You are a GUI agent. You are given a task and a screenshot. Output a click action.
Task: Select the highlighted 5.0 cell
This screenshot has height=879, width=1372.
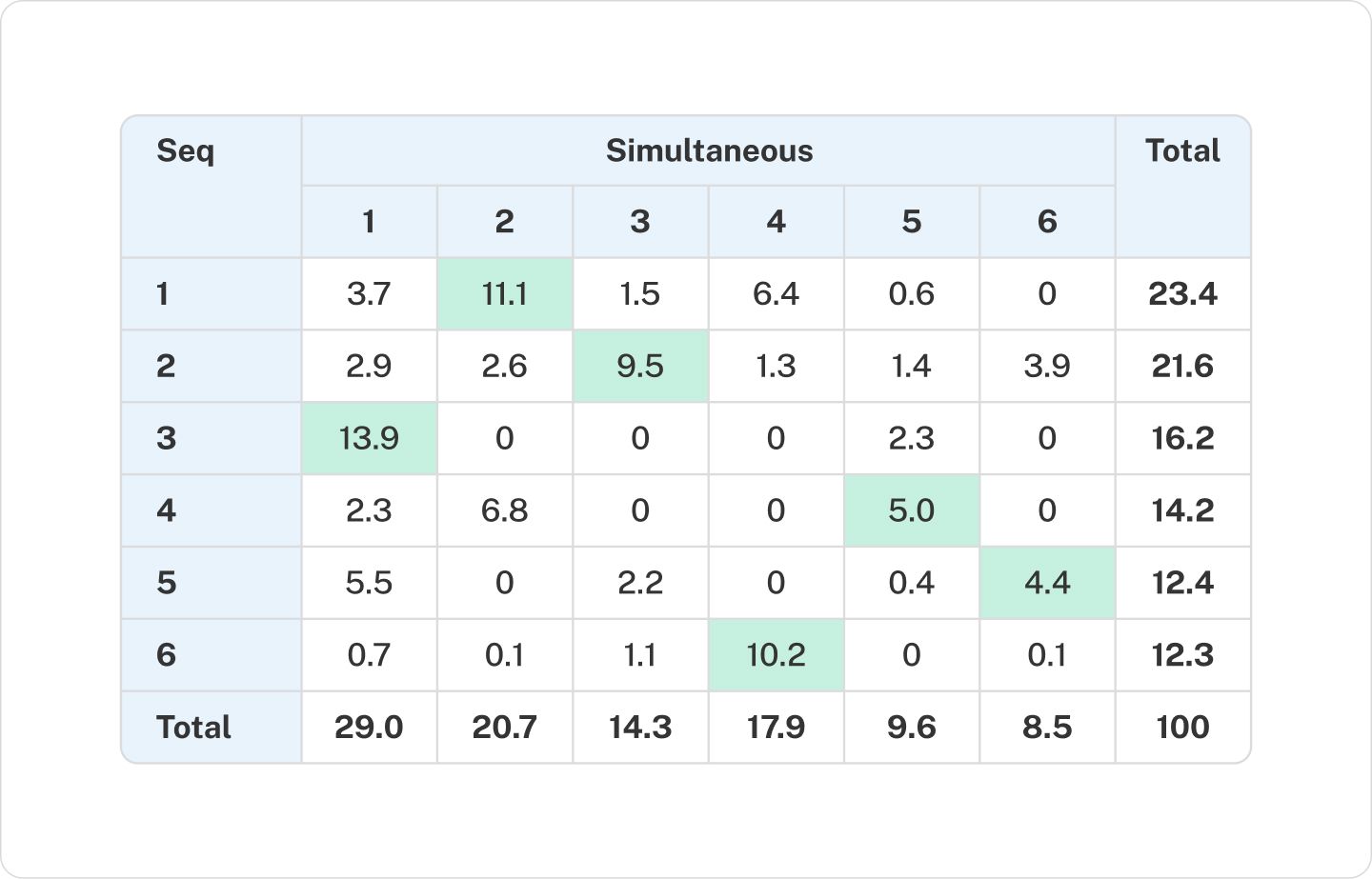click(x=911, y=510)
